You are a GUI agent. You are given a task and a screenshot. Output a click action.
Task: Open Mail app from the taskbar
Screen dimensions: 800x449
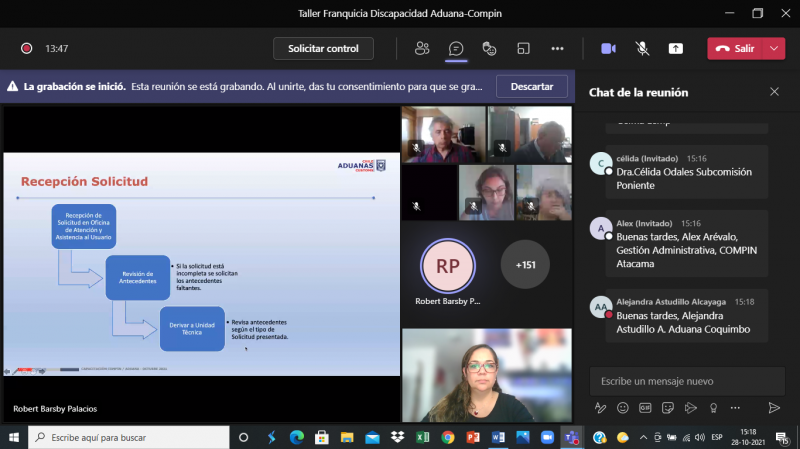pos(372,437)
